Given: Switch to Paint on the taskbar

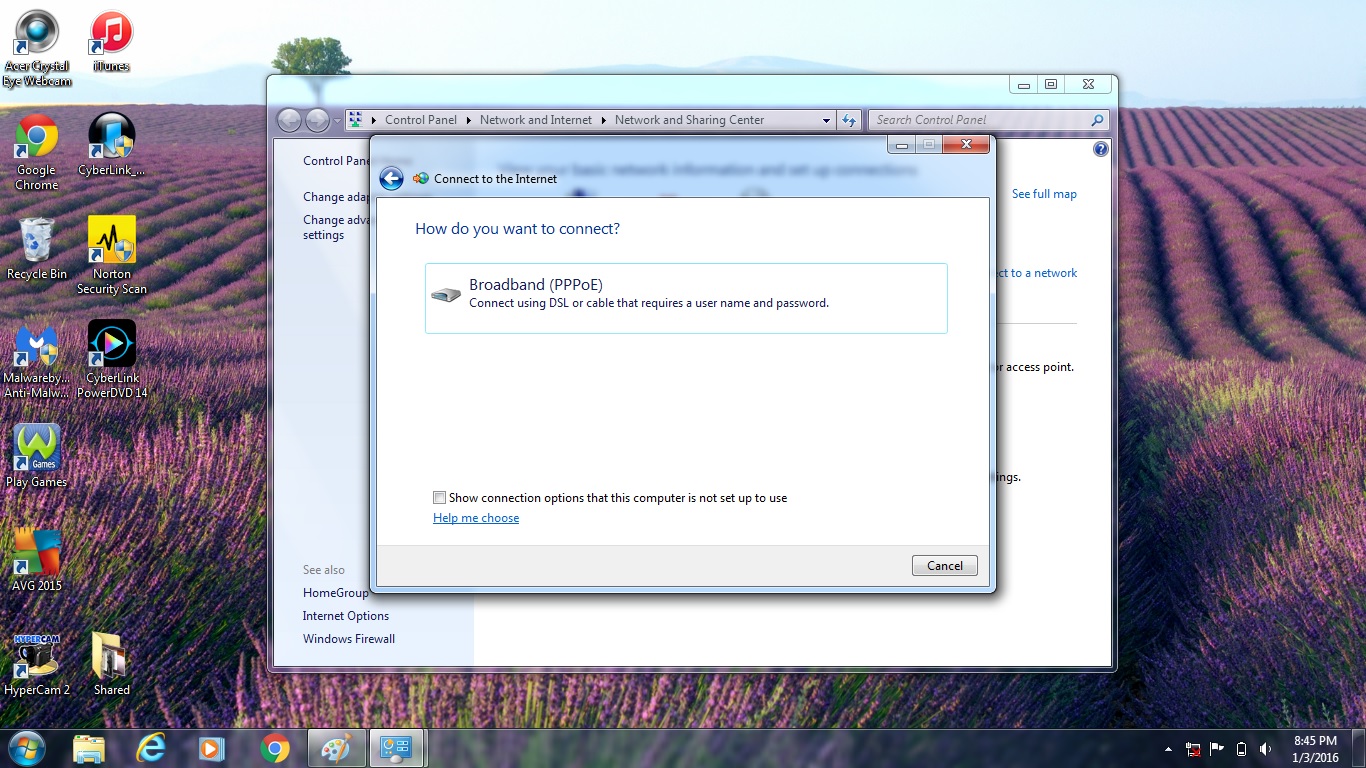Looking at the screenshot, I should (x=335, y=748).
